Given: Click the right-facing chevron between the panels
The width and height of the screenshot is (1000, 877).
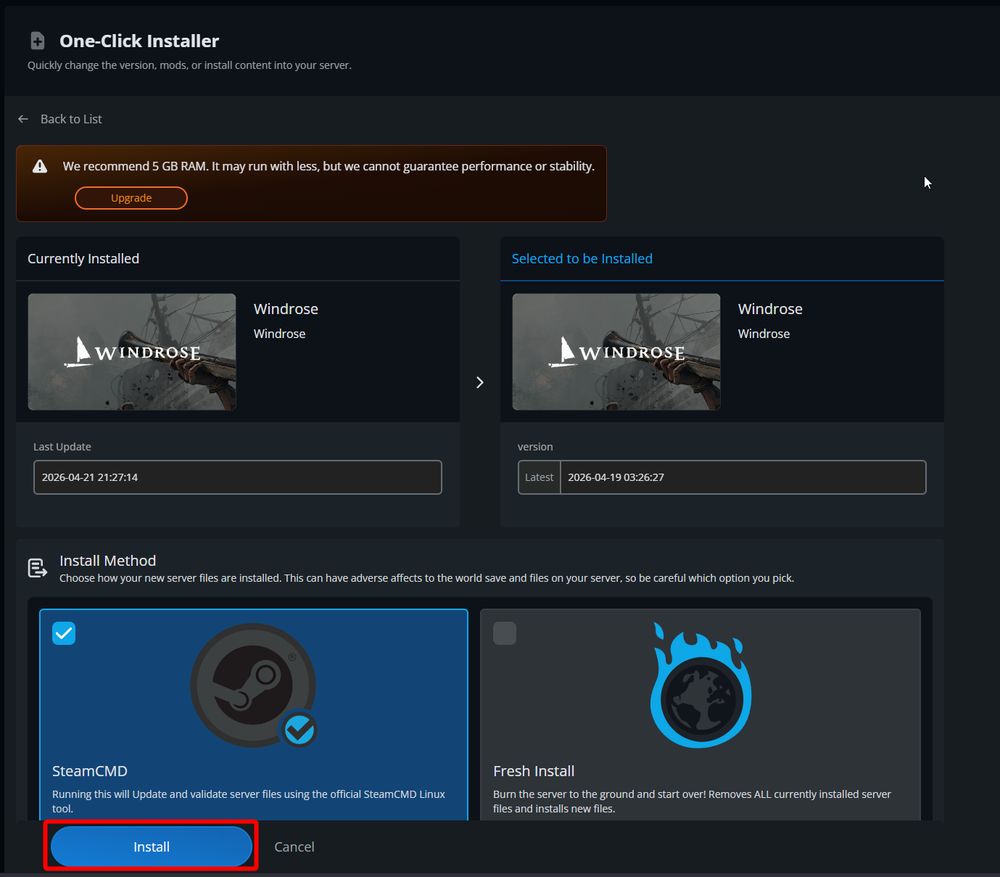Looking at the screenshot, I should point(479,382).
